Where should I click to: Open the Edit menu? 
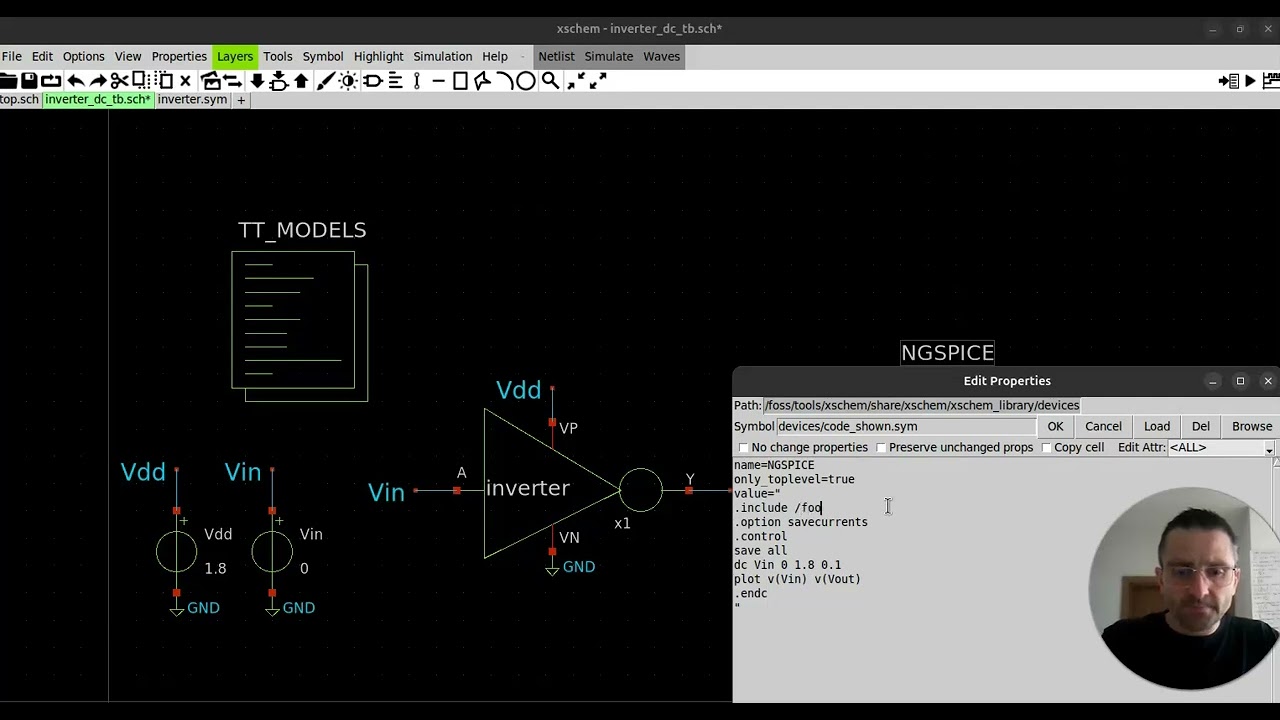point(42,56)
